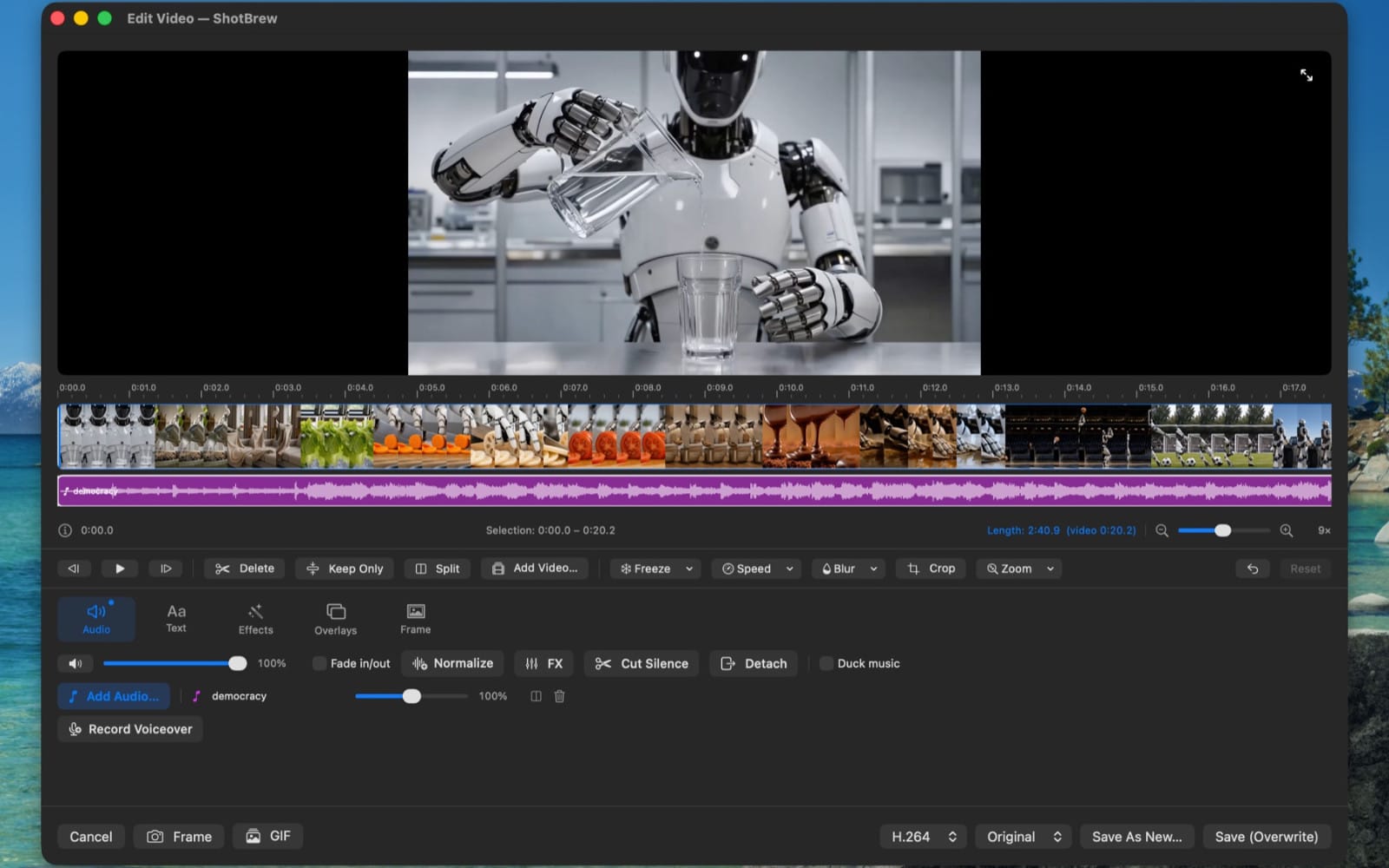This screenshot has width=1389, height=868.
Task: Expand video preview to fullscreen
Action: (1306, 76)
